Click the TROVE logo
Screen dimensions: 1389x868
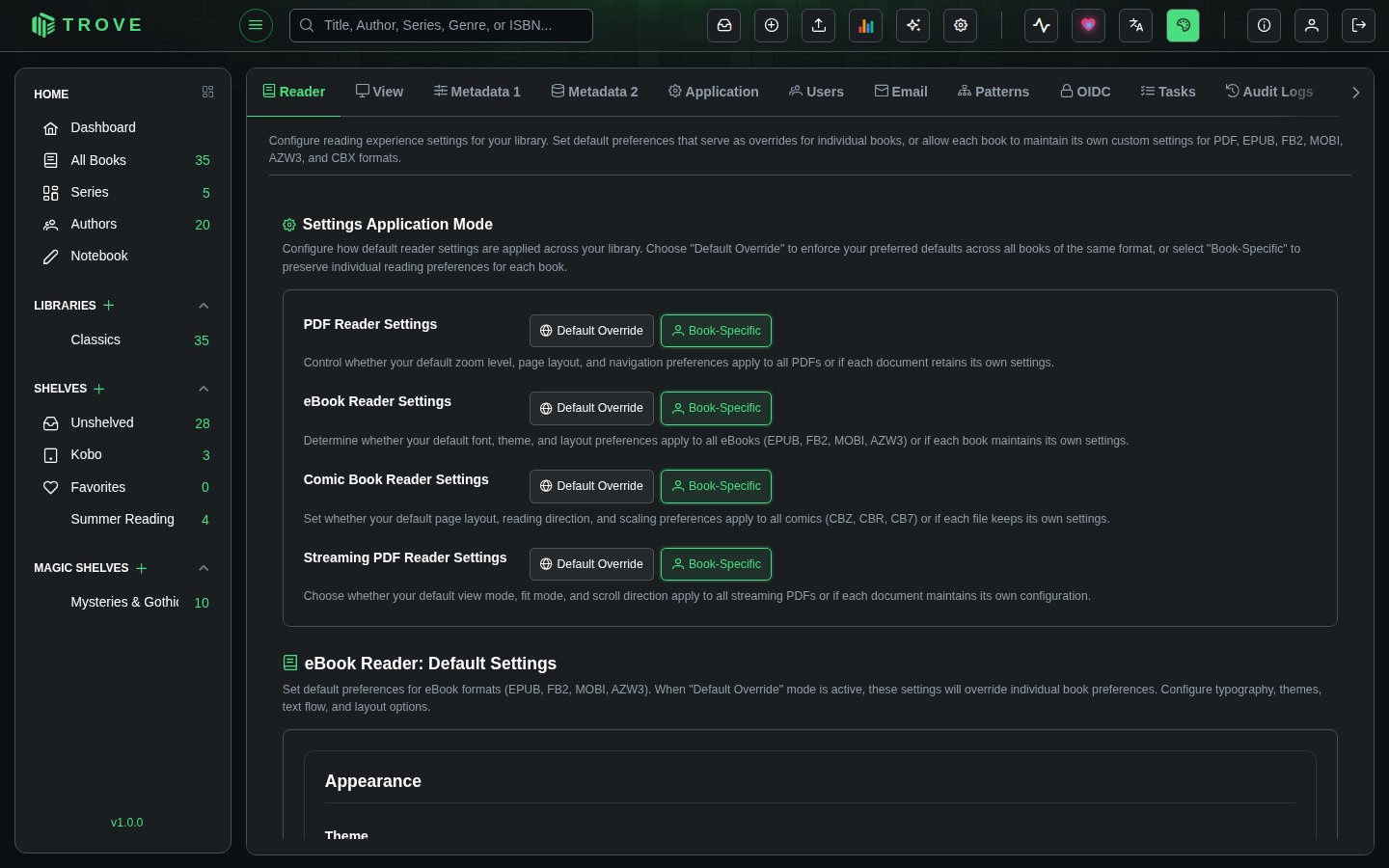pyautogui.click(x=87, y=25)
